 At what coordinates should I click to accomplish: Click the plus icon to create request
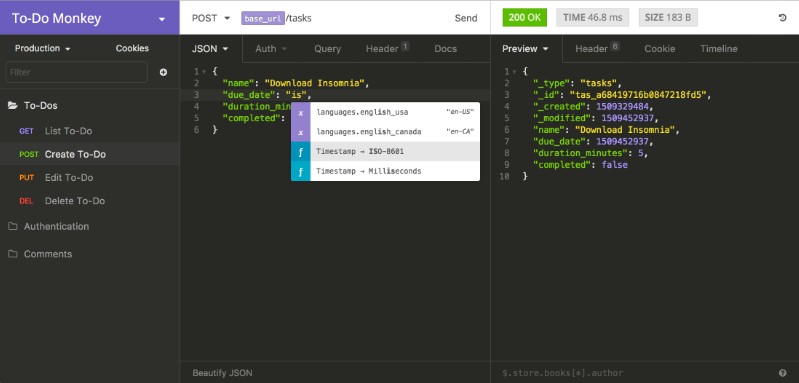163,72
